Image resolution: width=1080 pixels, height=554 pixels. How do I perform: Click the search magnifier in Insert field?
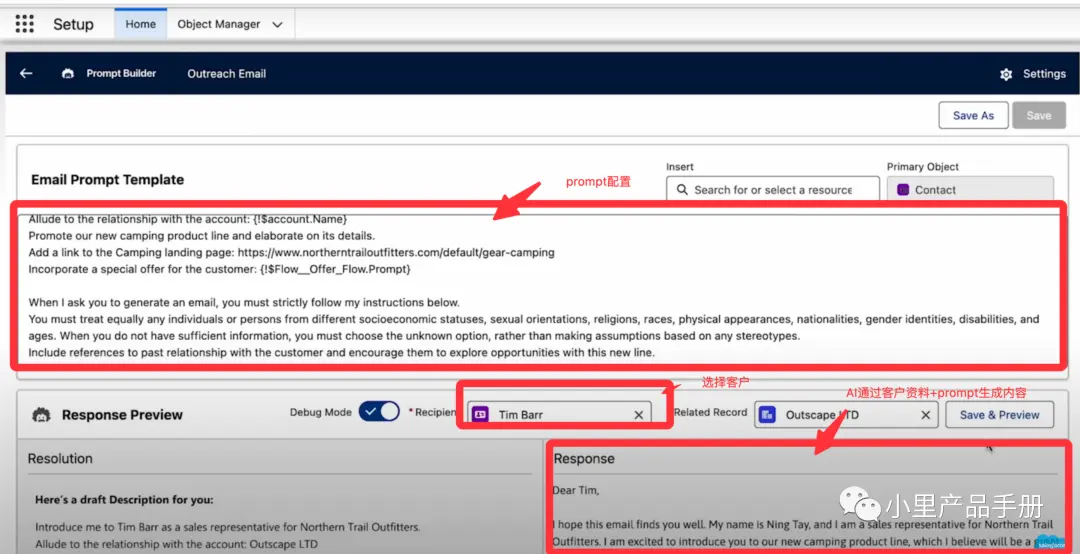[682, 189]
